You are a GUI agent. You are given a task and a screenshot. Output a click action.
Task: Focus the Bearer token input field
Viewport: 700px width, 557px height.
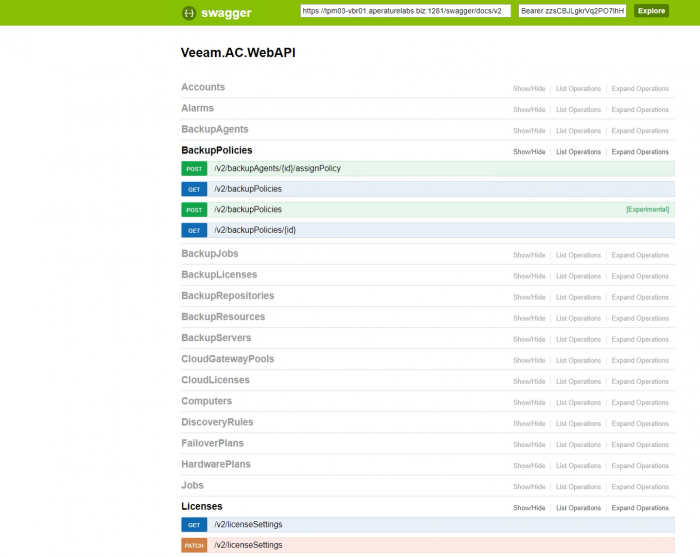572,11
